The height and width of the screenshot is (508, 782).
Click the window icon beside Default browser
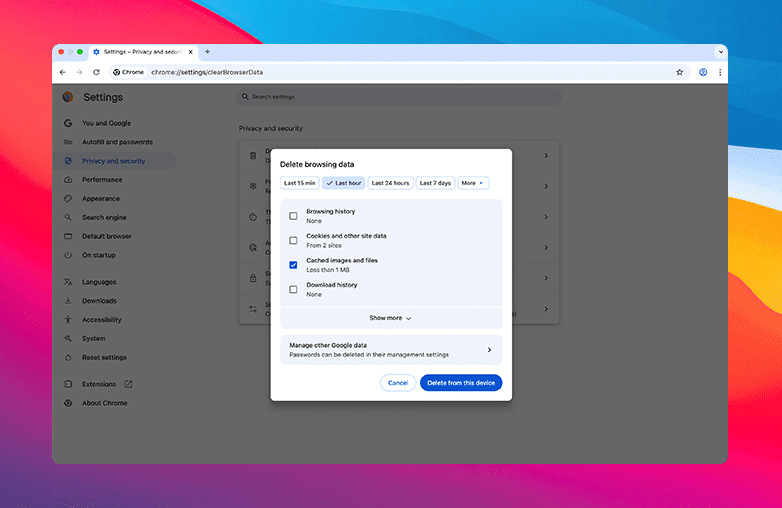[68, 236]
